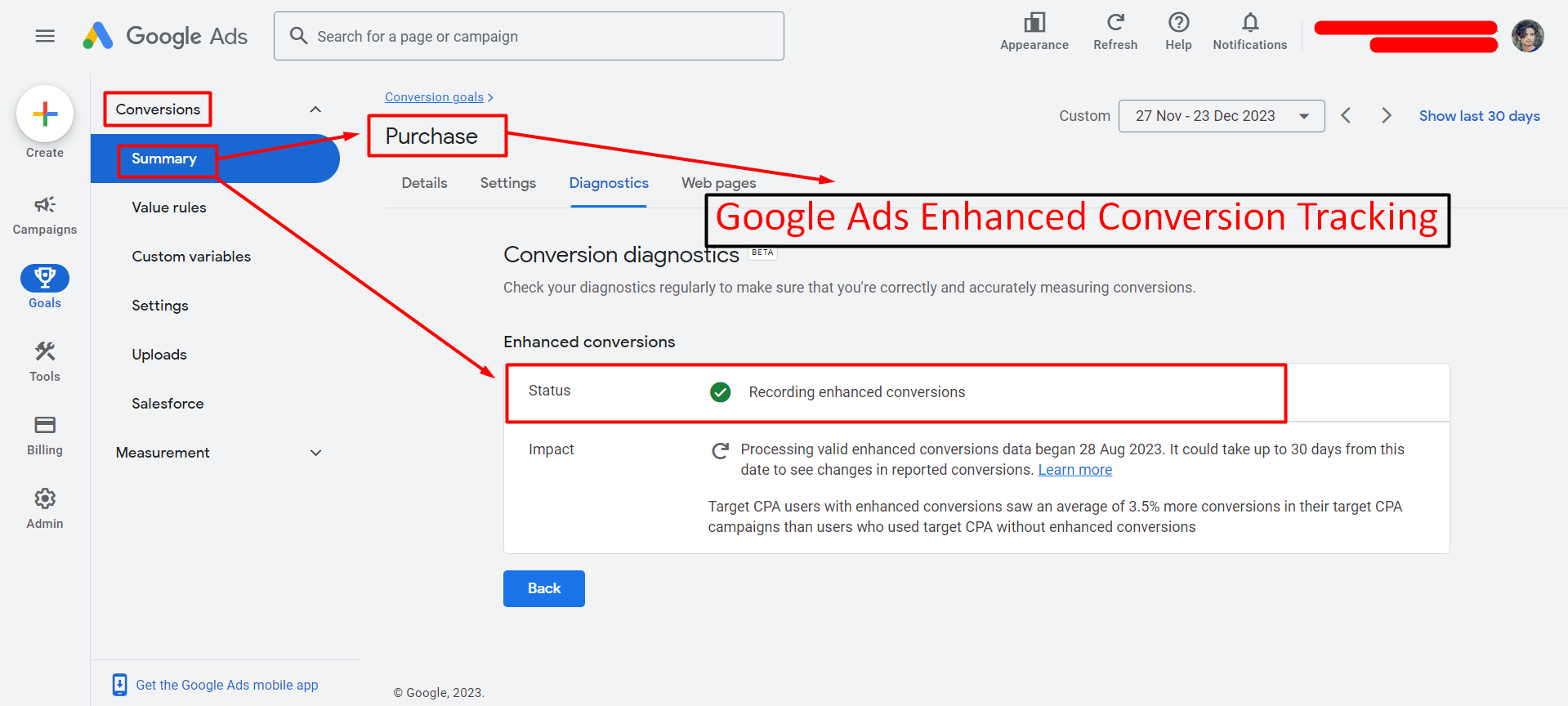Open the hamburger main menu

tap(45, 36)
